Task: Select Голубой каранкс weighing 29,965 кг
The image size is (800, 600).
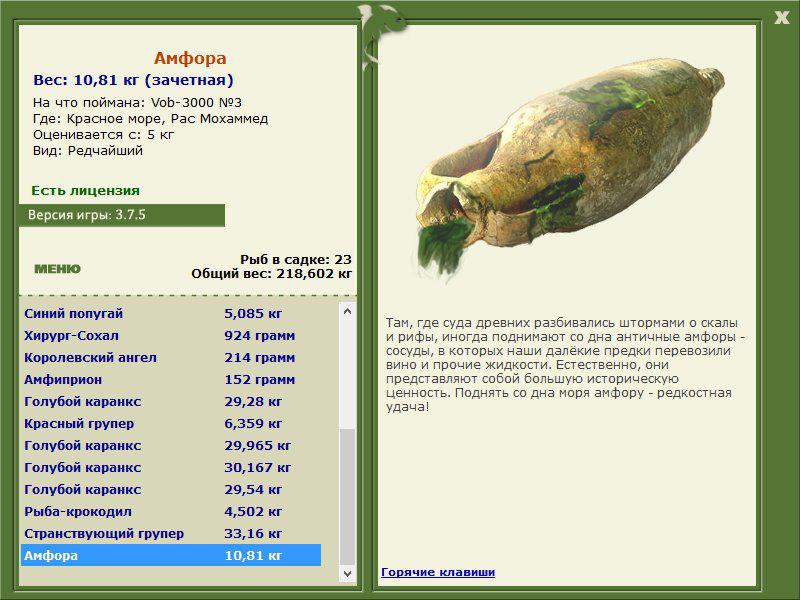Action: click(171, 445)
